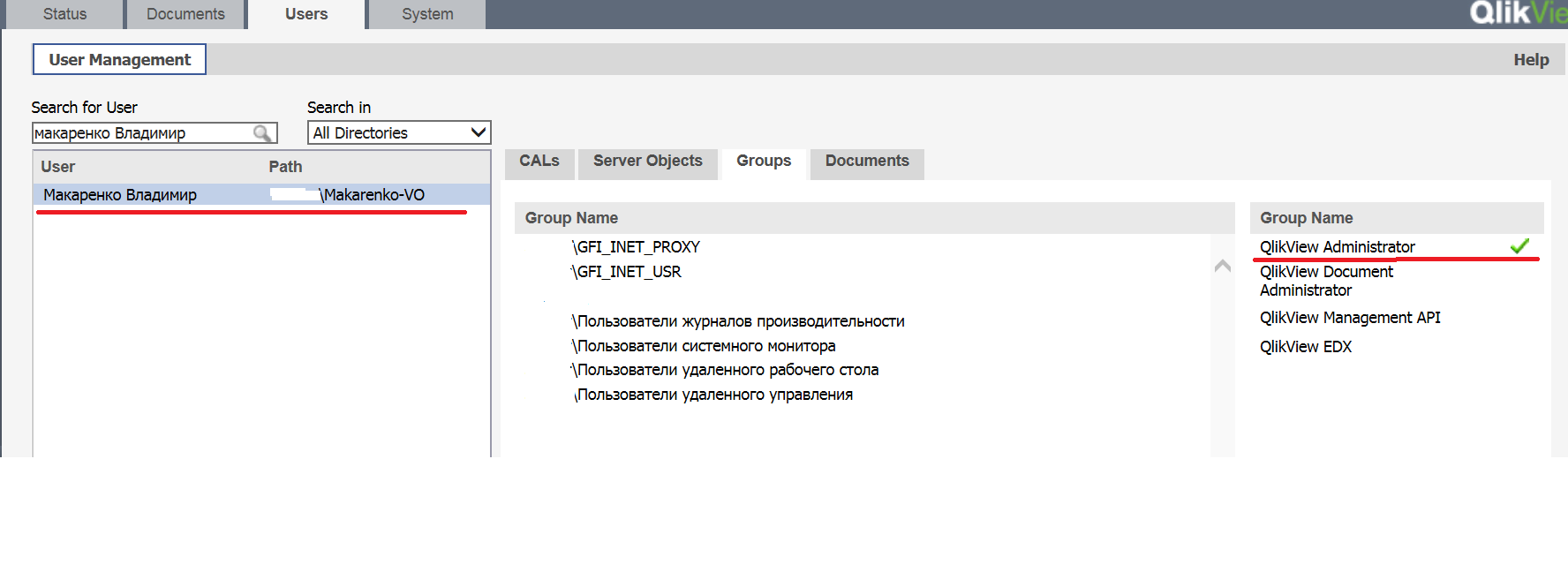Screen dimensions: 1568x572
Task: Select user row Макаренко Владимир
Action: coord(261,194)
